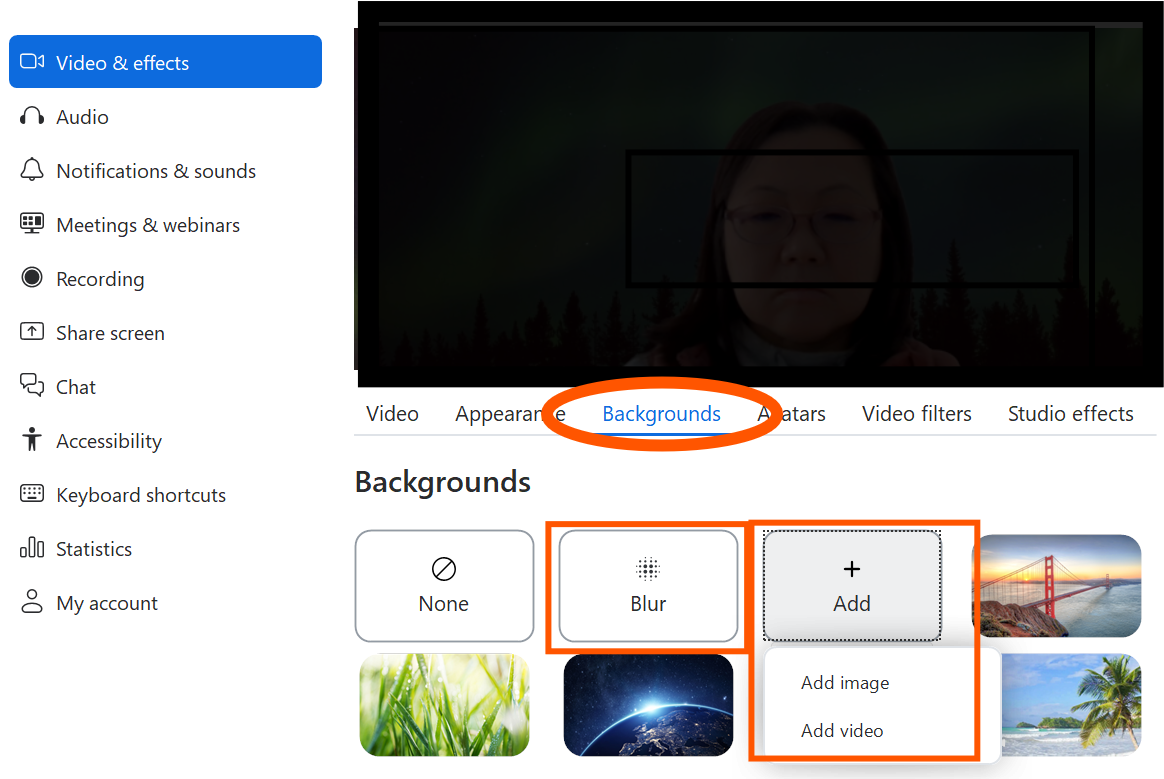Select the Earth from space background
Screen dimensions: 1164x779
[648, 705]
